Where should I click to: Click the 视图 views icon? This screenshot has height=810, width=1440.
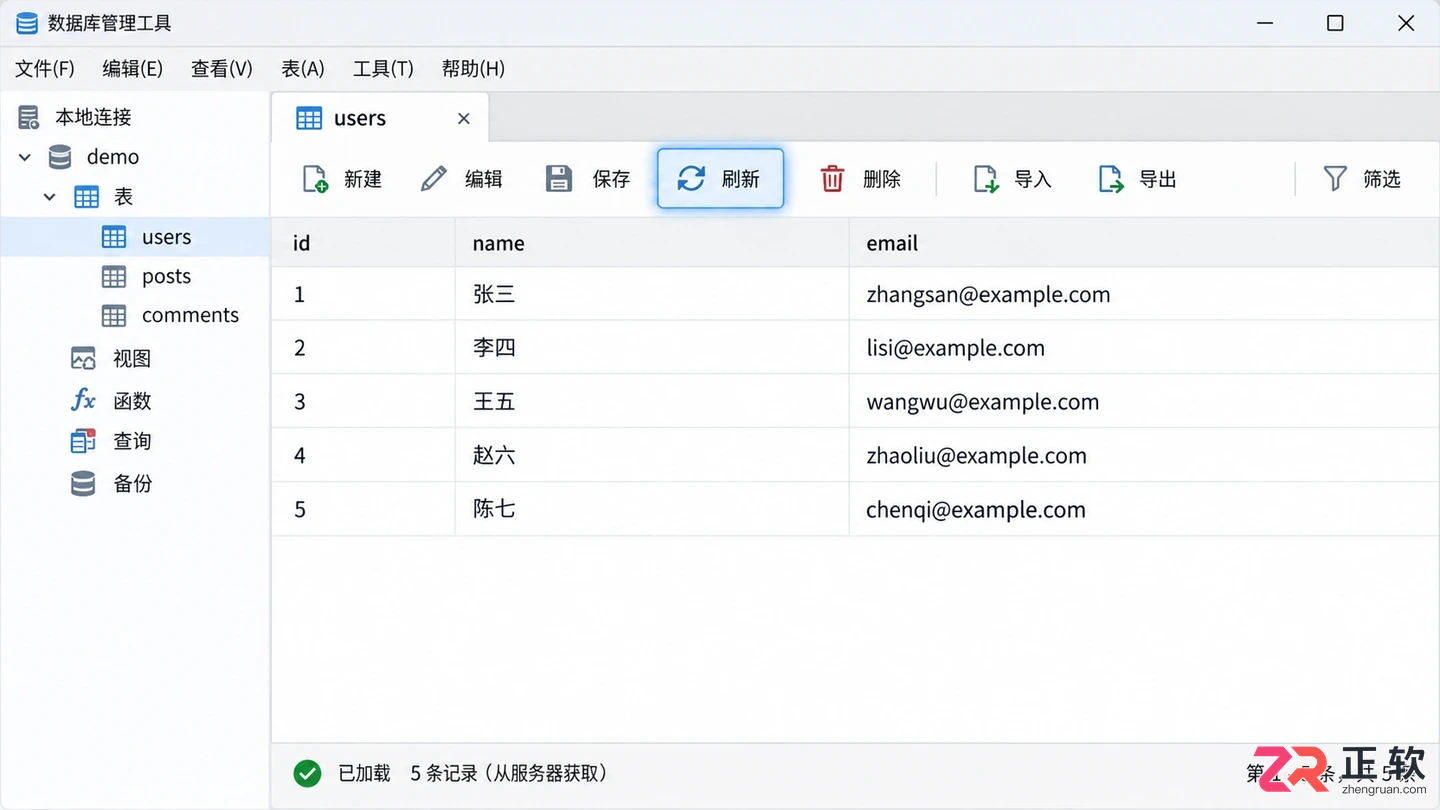[83, 358]
